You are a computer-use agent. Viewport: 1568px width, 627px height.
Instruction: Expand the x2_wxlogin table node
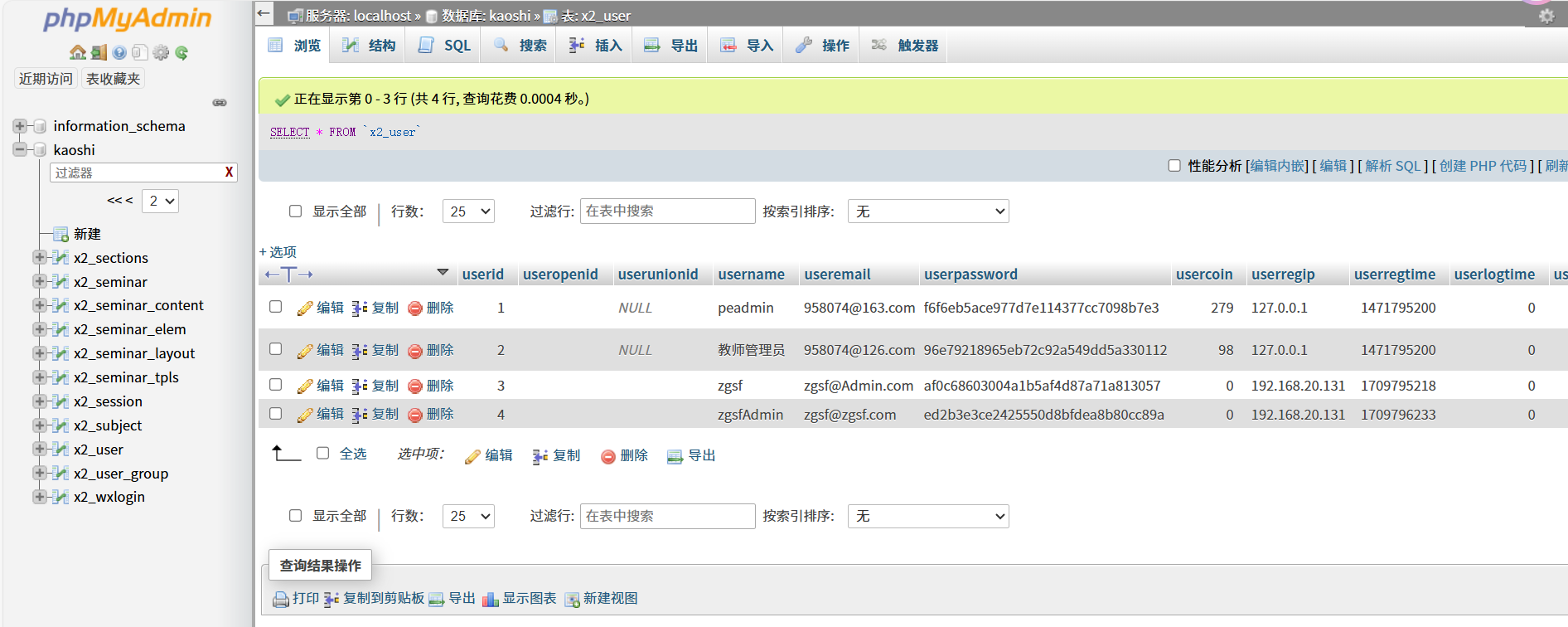pyautogui.click(x=39, y=496)
